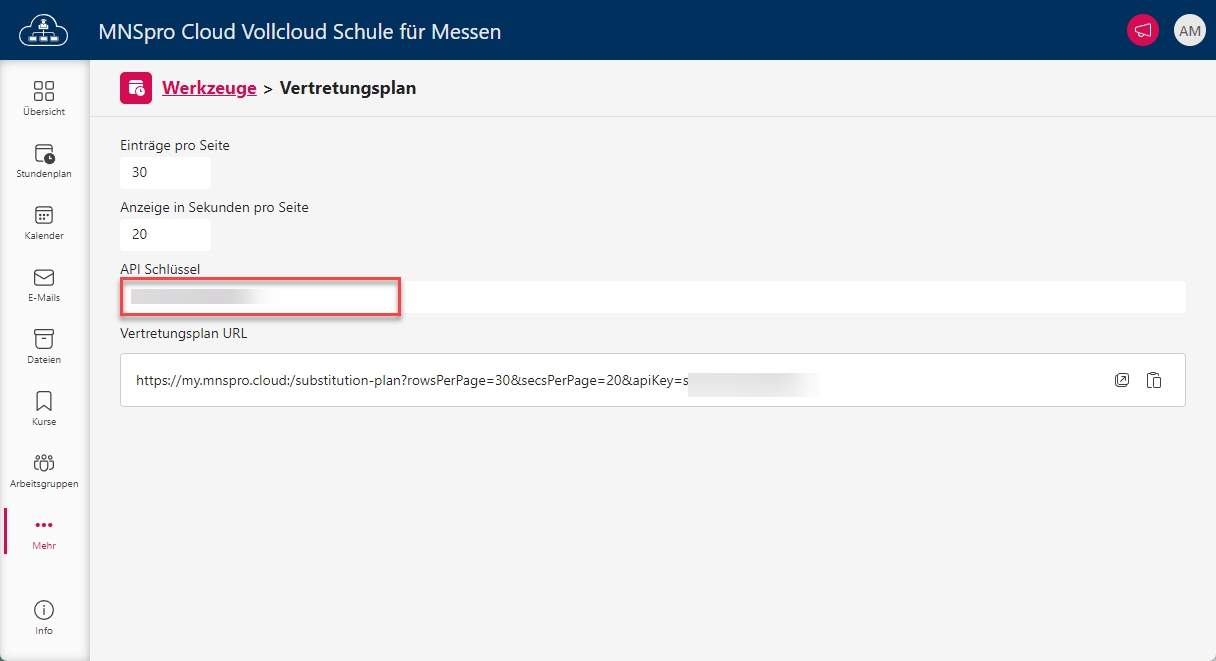Click the MNSpro Cloud logo icon
The width and height of the screenshot is (1216, 661).
coord(44,30)
